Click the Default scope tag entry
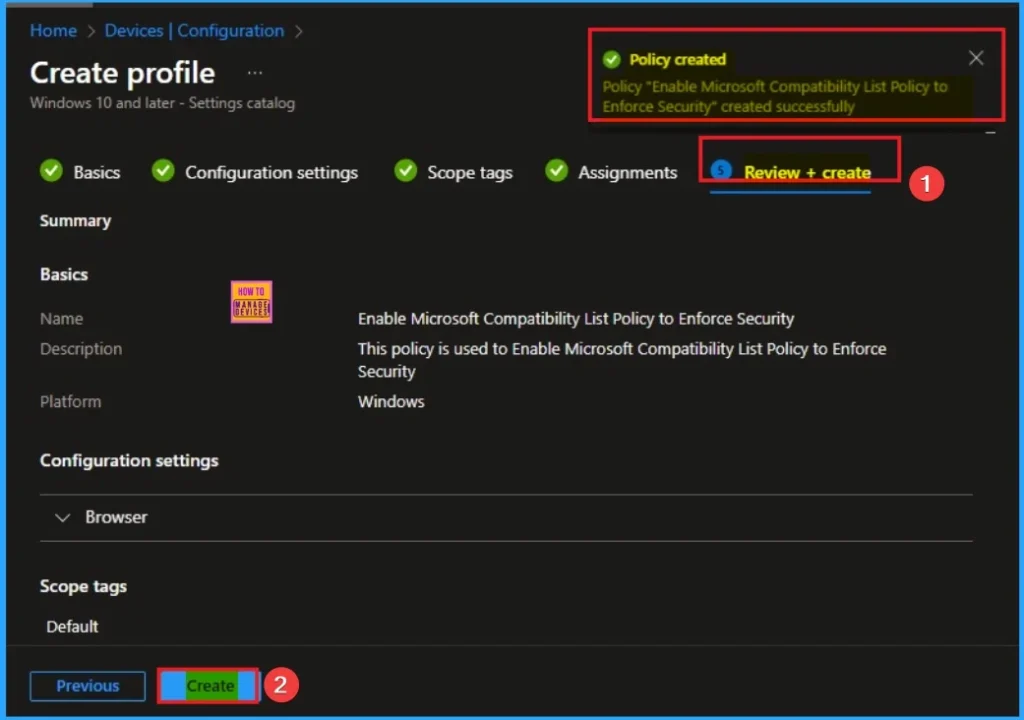Image resolution: width=1024 pixels, height=720 pixels. [x=72, y=627]
